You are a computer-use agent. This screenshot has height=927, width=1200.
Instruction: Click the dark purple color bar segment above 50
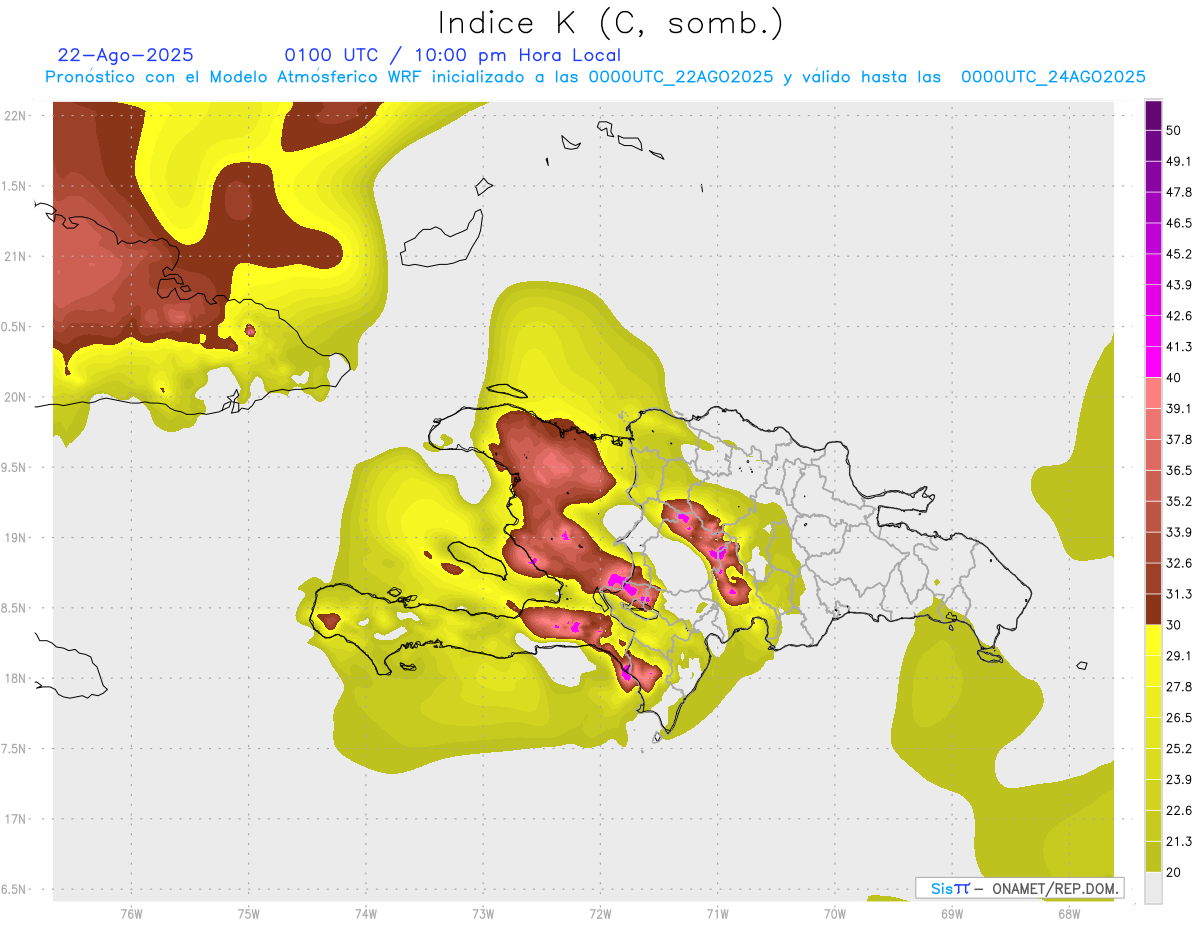point(1153,115)
